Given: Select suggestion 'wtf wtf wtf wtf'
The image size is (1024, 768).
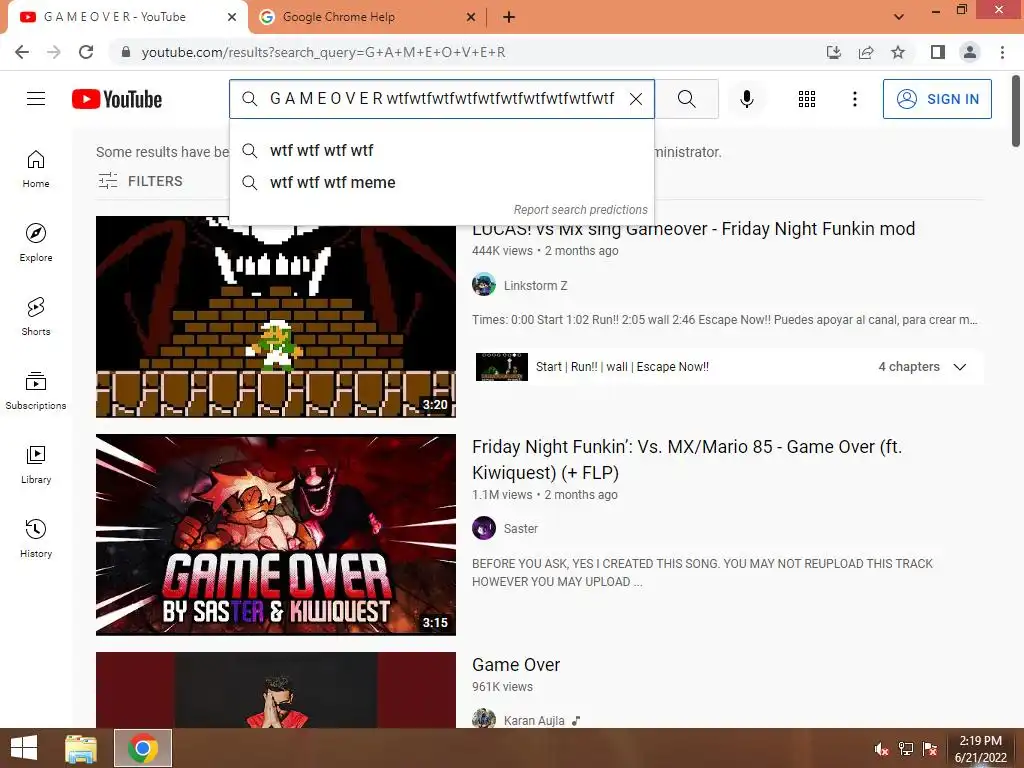Looking at the screenshot, I should [x=442, y=150].
